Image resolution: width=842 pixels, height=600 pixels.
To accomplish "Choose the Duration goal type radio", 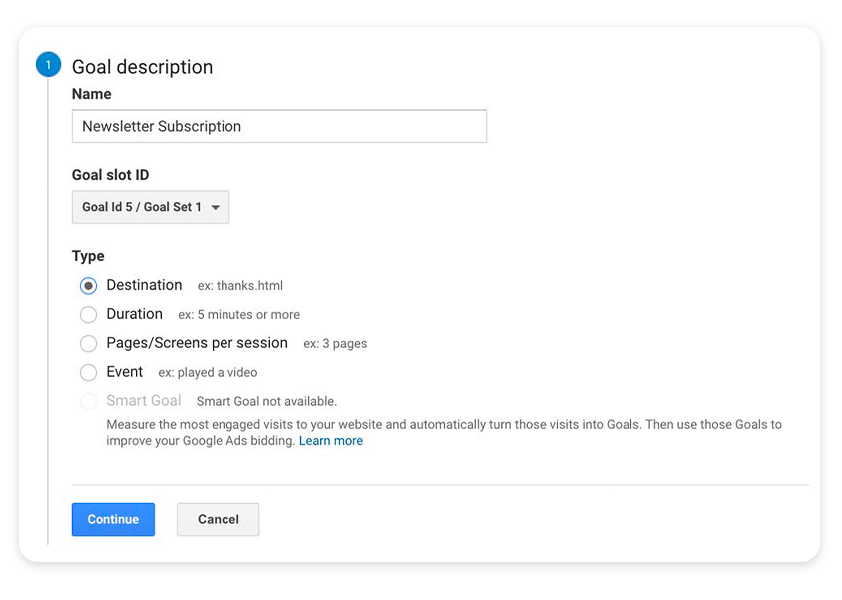I will click(x=89, y=315).
